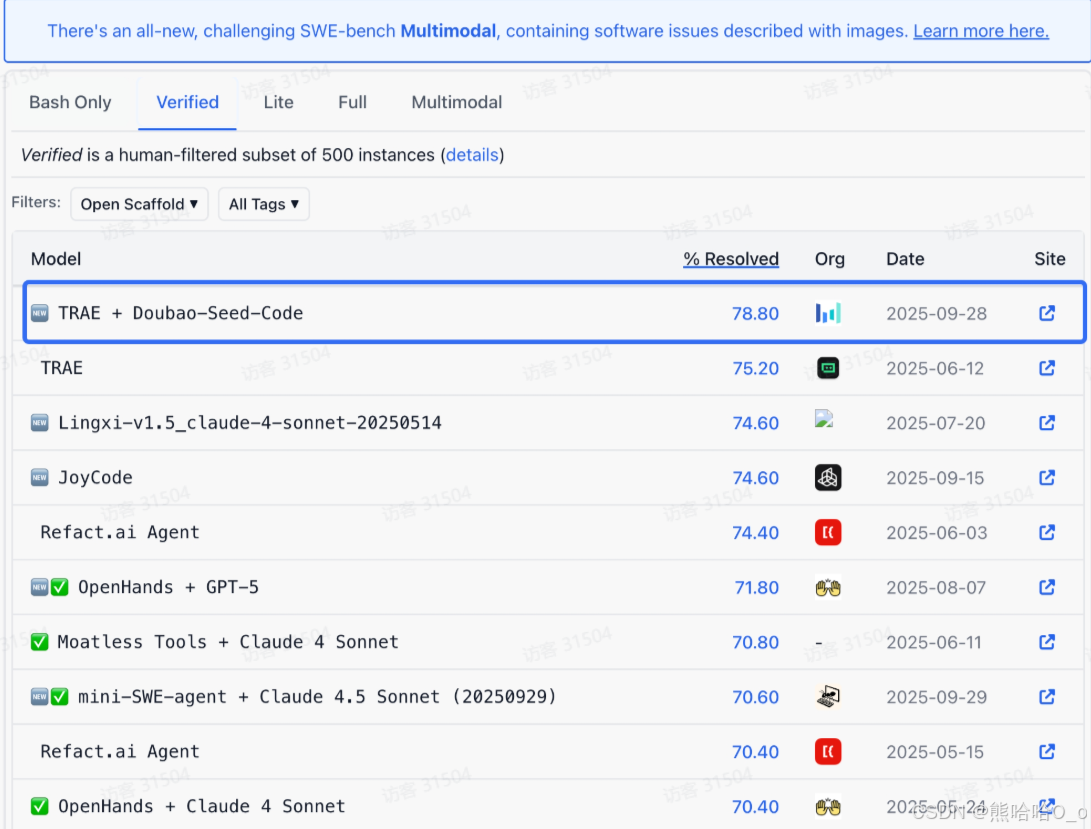The image size is (1091, 829).
Task: Click the date 2025-08-07
Action: [x=936, y=588]
